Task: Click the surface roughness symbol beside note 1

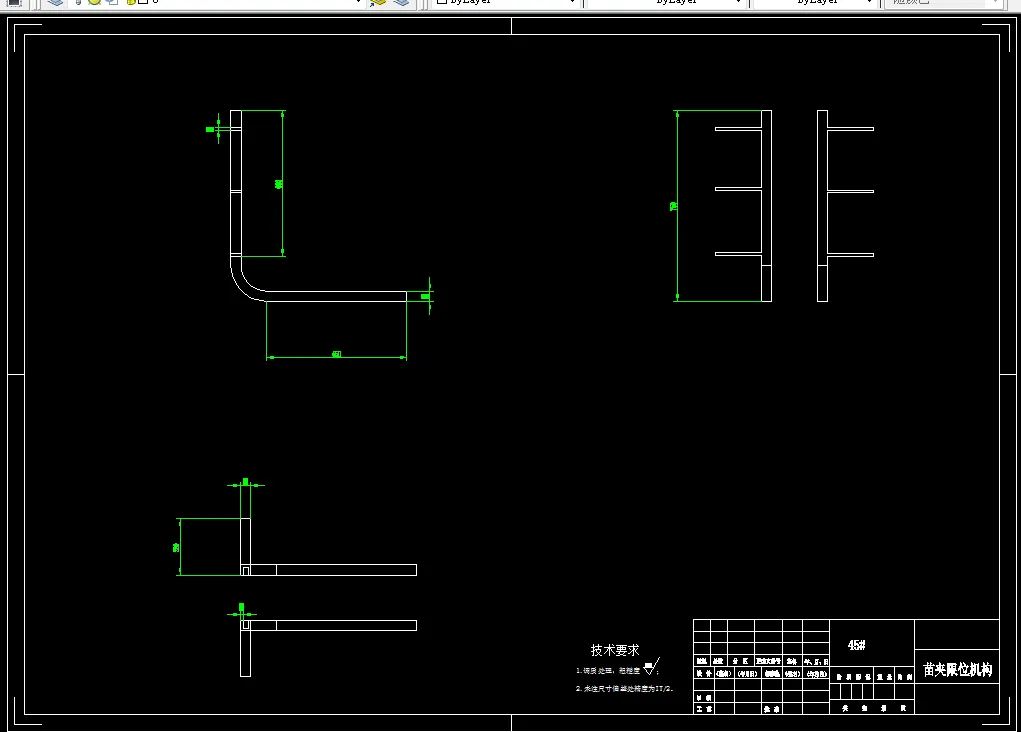Action: [x=651, y=666]
